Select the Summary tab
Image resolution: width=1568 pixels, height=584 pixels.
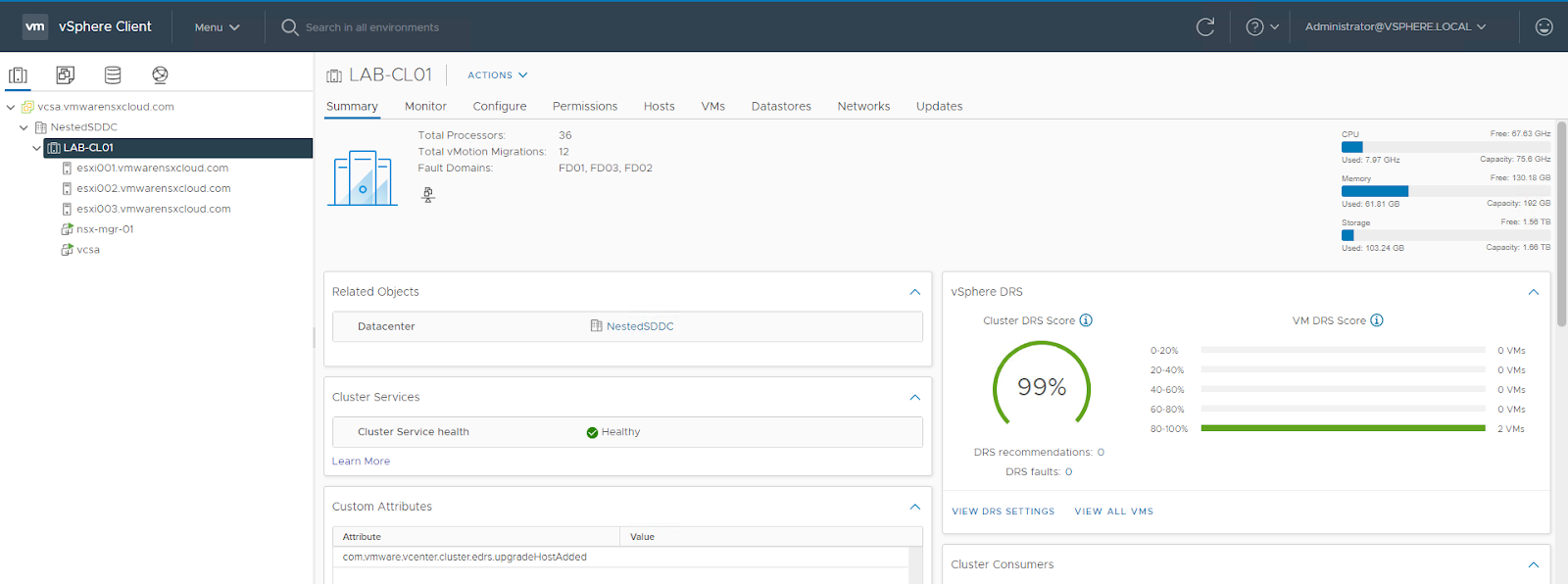pyautogui.click(x=352, y=107)
